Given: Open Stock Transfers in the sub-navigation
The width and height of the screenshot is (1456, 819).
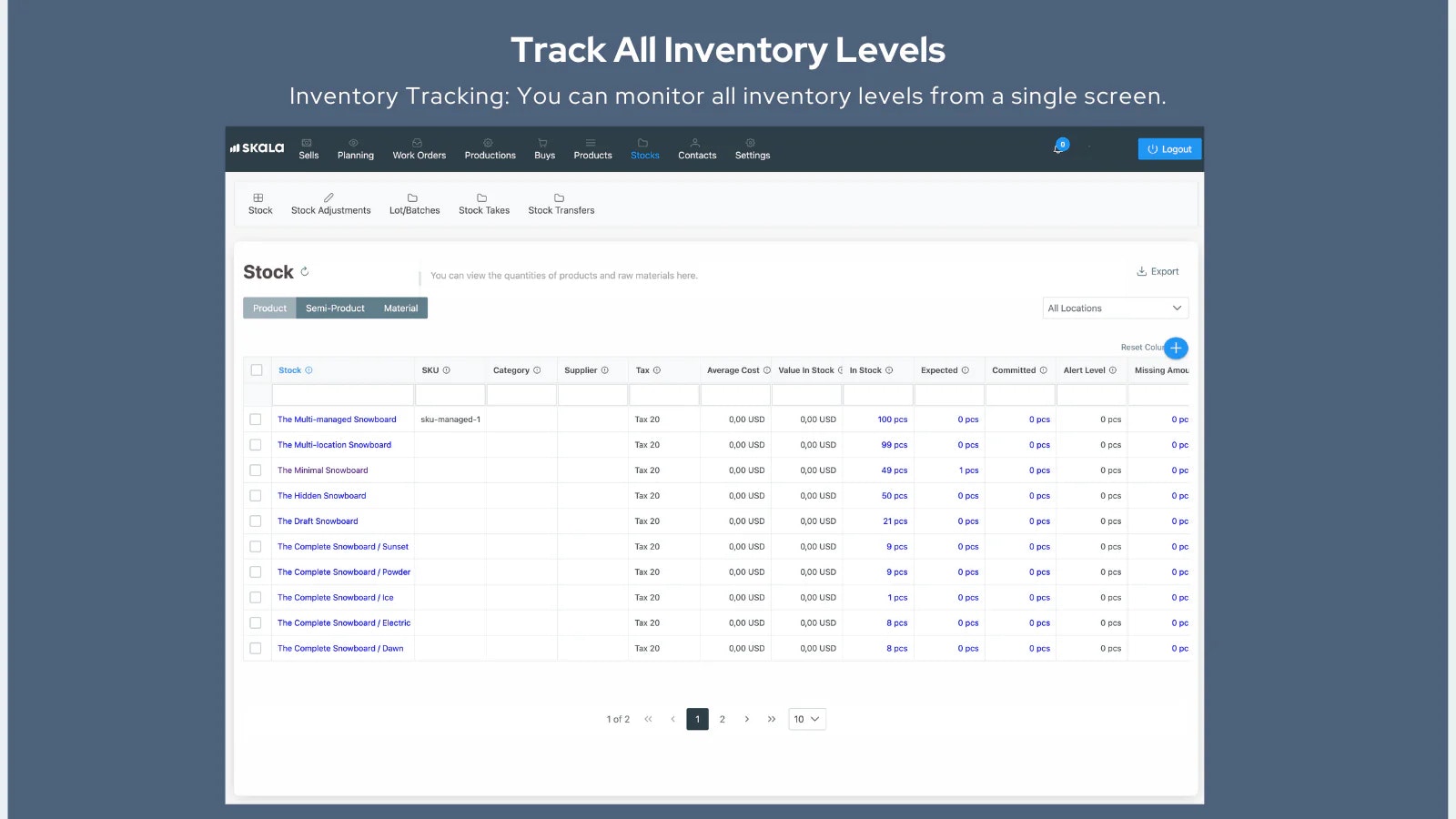Looking at the screenshot, I should [561, 204].
